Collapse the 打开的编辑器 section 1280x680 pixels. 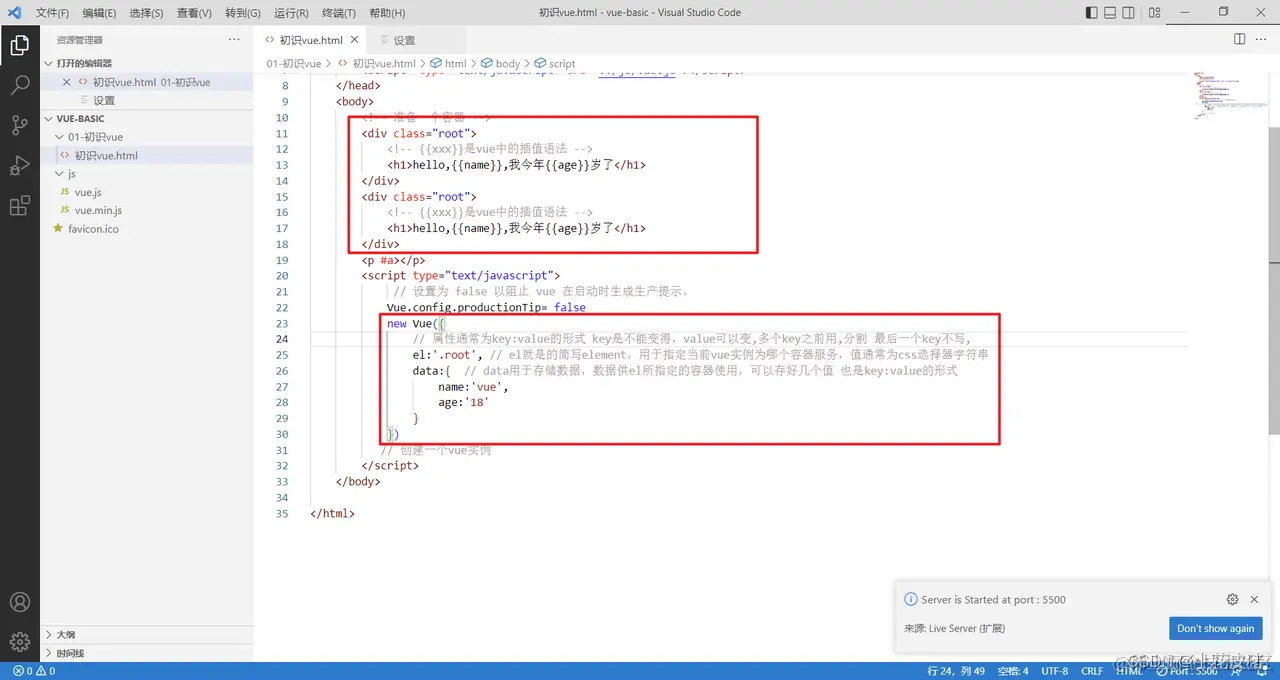point(146,63)
